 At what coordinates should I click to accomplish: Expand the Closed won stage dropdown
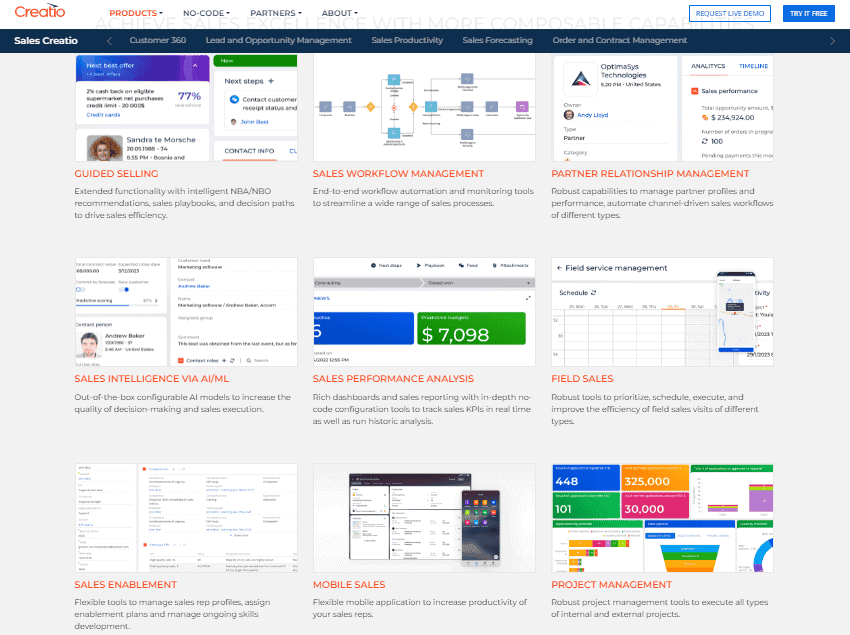click(x=528, y=282)
